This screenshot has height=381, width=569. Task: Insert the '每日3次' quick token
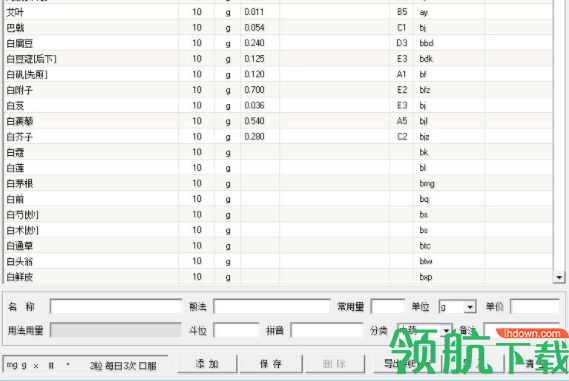(120, 365)
